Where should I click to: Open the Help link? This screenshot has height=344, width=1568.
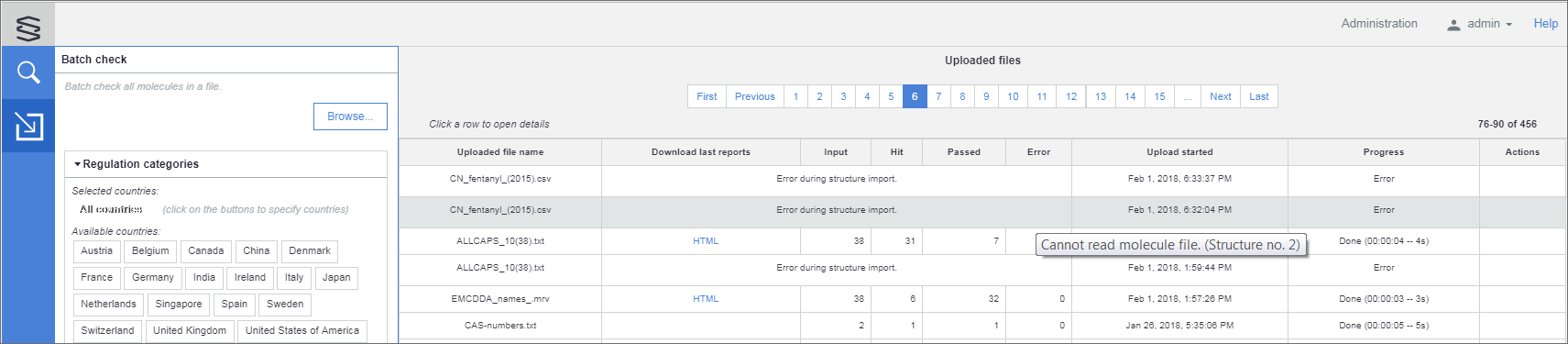pos(1546,24)
